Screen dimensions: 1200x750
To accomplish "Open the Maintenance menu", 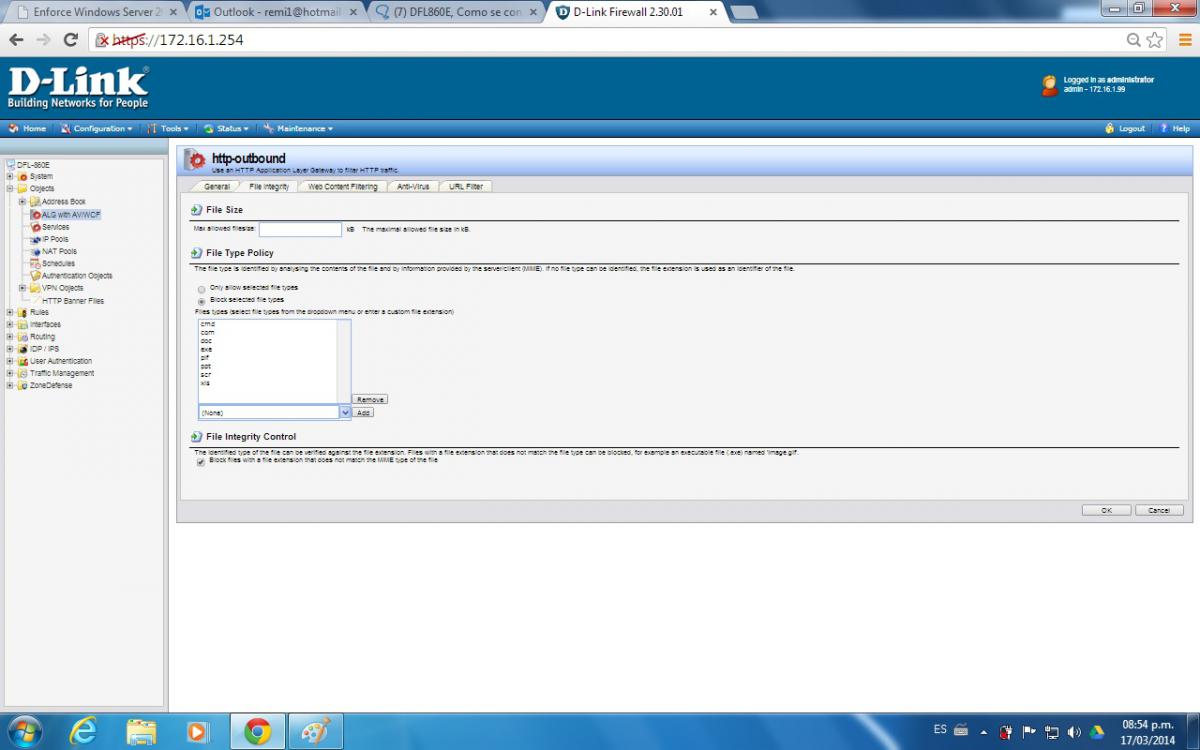I will tap(299, 129).
